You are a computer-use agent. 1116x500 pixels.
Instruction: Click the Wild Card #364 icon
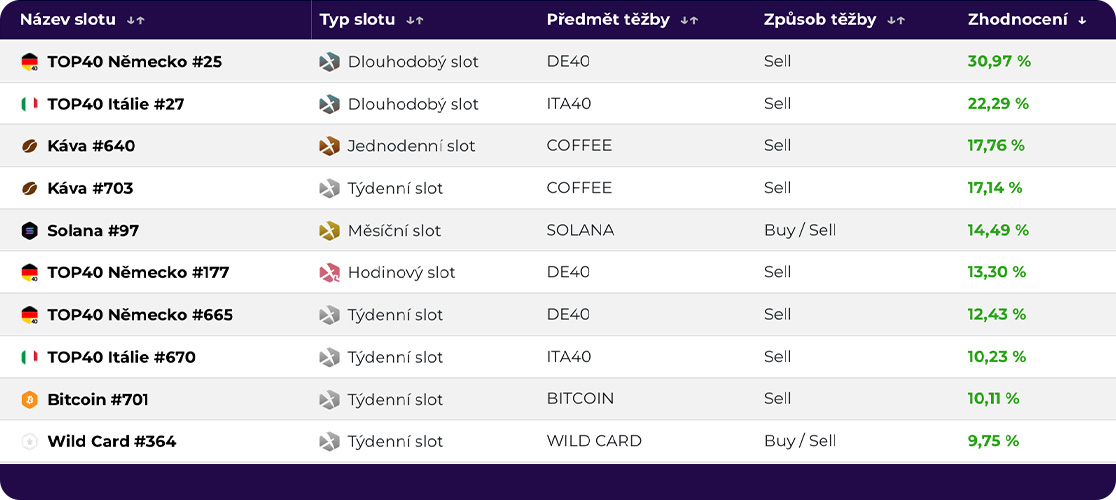(29, 442)
